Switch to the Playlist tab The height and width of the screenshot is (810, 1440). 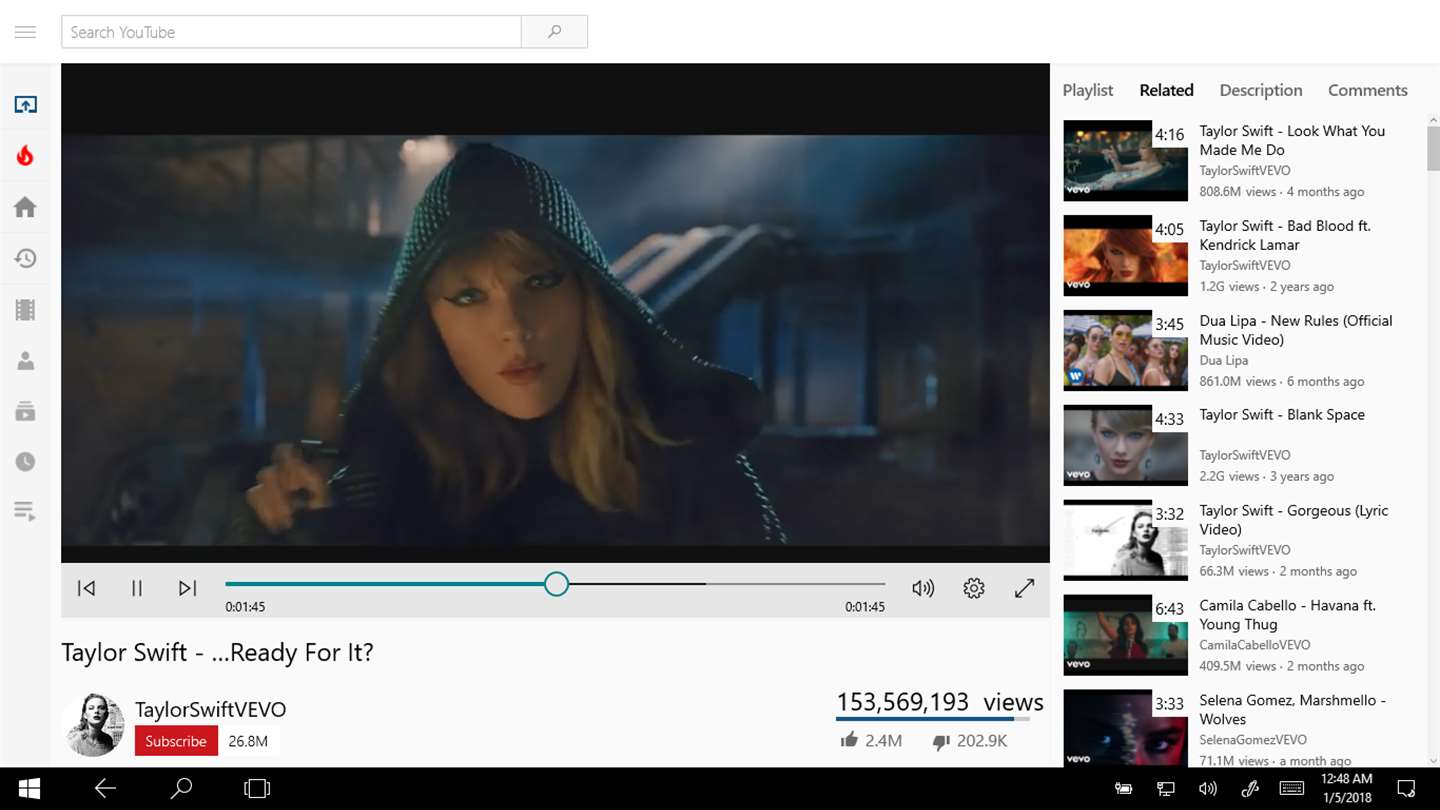pos(1087,90)
